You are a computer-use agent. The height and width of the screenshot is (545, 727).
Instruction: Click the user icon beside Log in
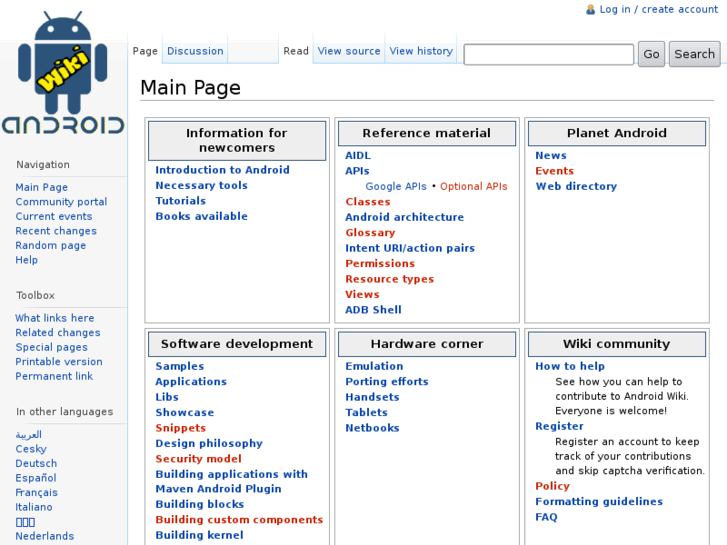coord(590,9)
